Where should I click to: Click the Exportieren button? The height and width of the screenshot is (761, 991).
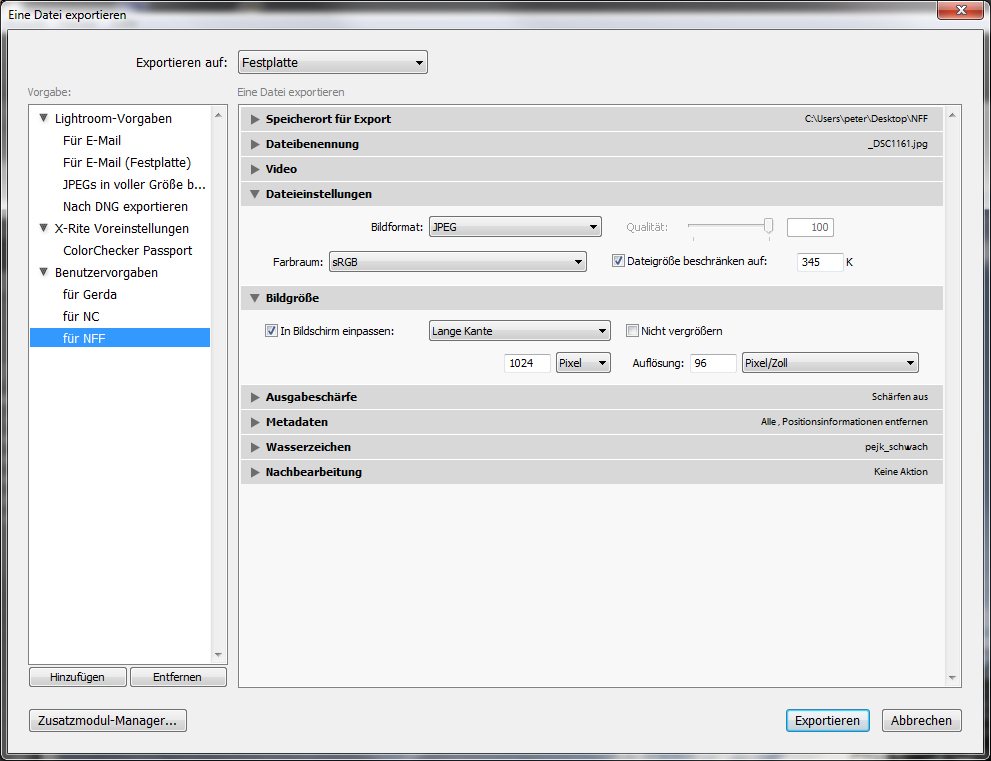[x=827, y=721]
